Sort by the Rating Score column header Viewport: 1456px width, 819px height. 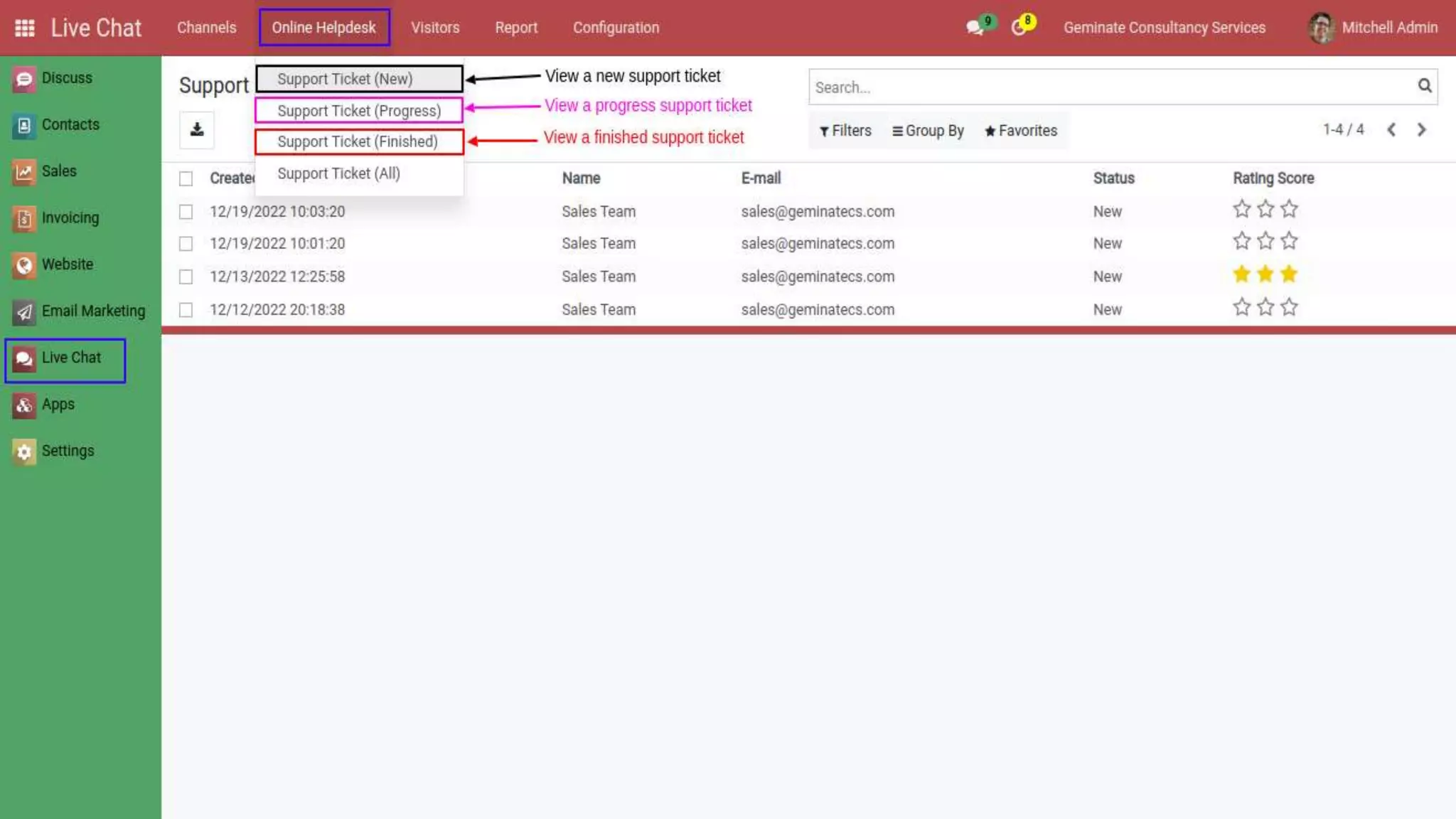tap(1273, 178)
